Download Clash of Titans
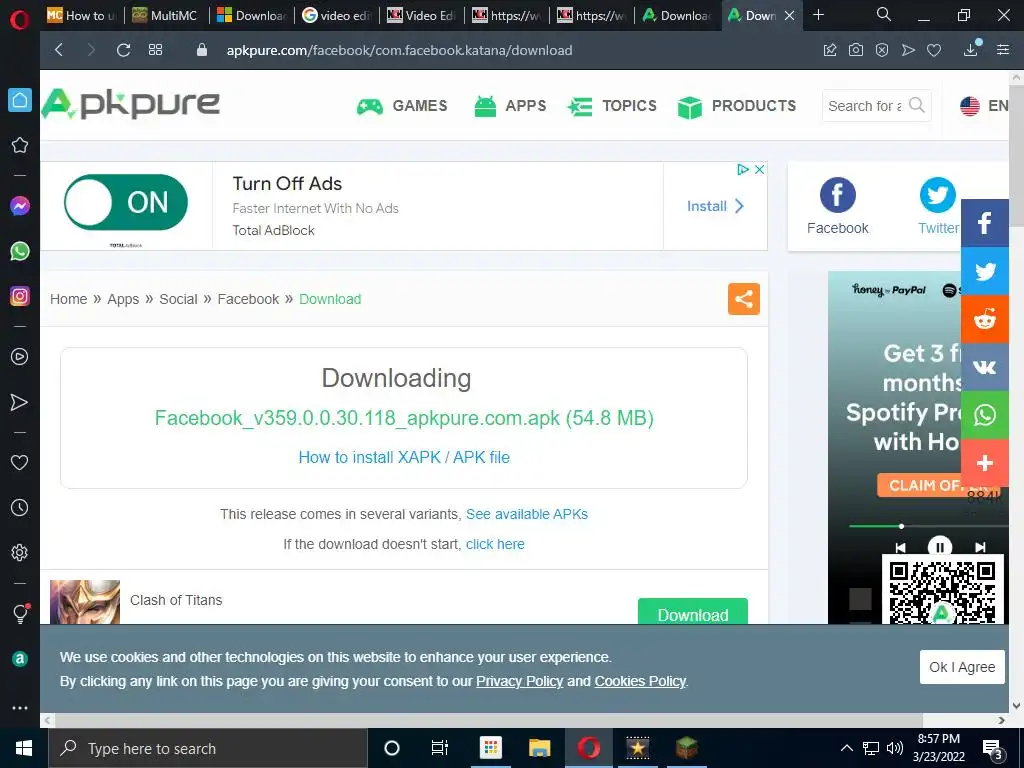 point(693,611)
